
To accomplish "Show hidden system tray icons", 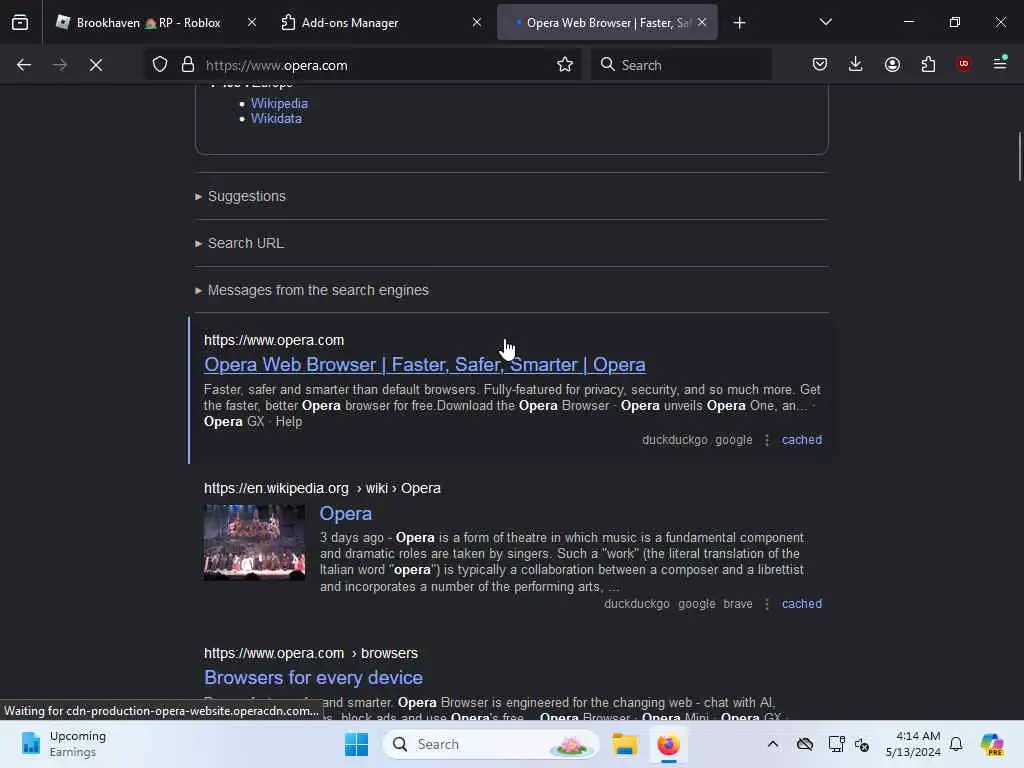I will [x=773, y=744].
